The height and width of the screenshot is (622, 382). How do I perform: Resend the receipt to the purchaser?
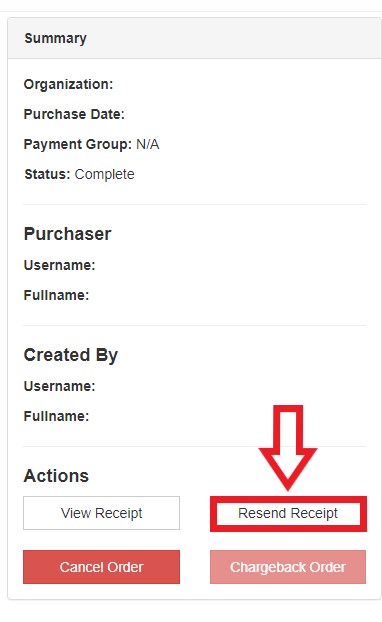[288, 513]
